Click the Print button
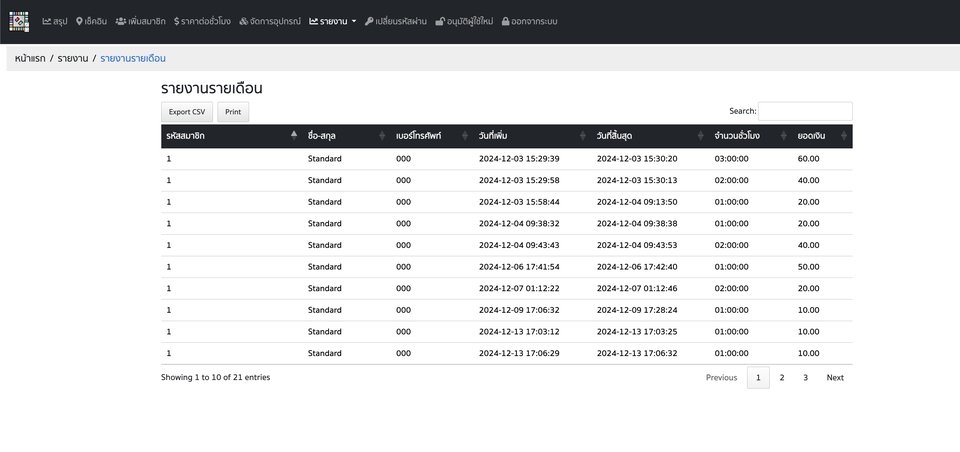 click(233, 112)
